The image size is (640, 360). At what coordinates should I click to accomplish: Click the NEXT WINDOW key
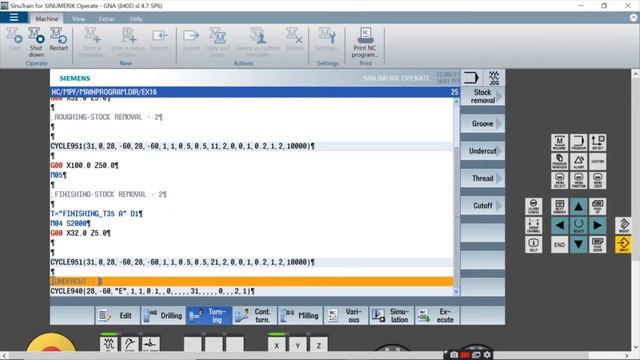coord(560,207)
